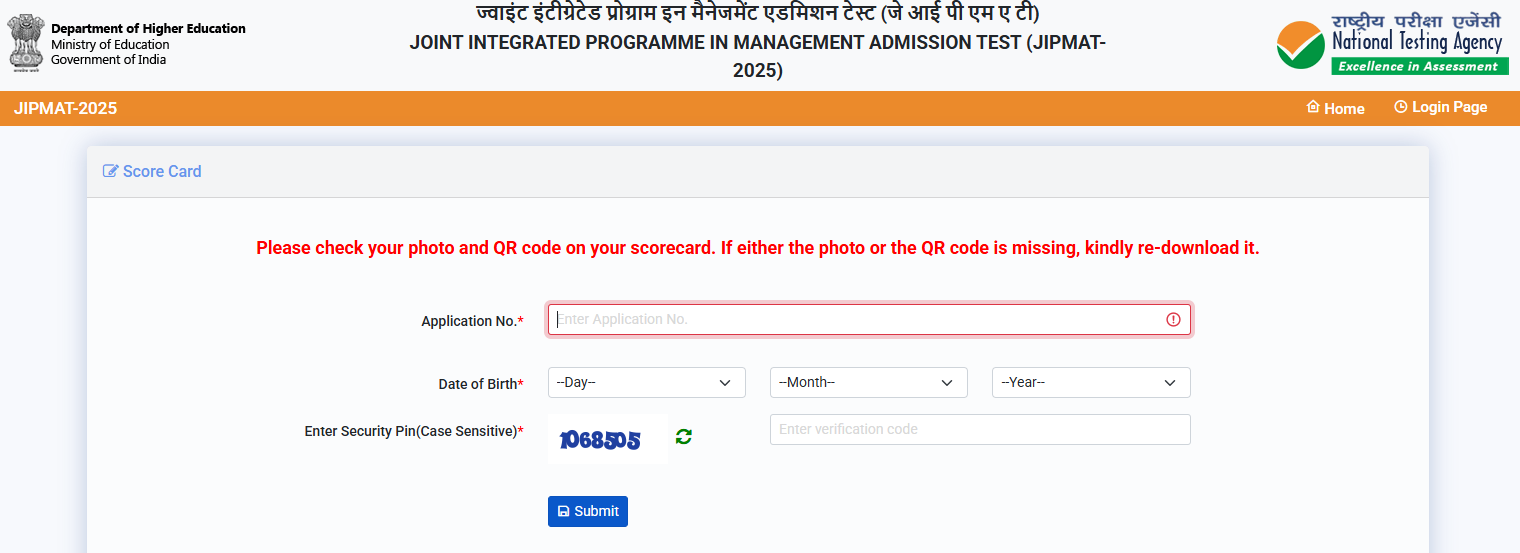Expand the Month dropdown

(868, 382)
